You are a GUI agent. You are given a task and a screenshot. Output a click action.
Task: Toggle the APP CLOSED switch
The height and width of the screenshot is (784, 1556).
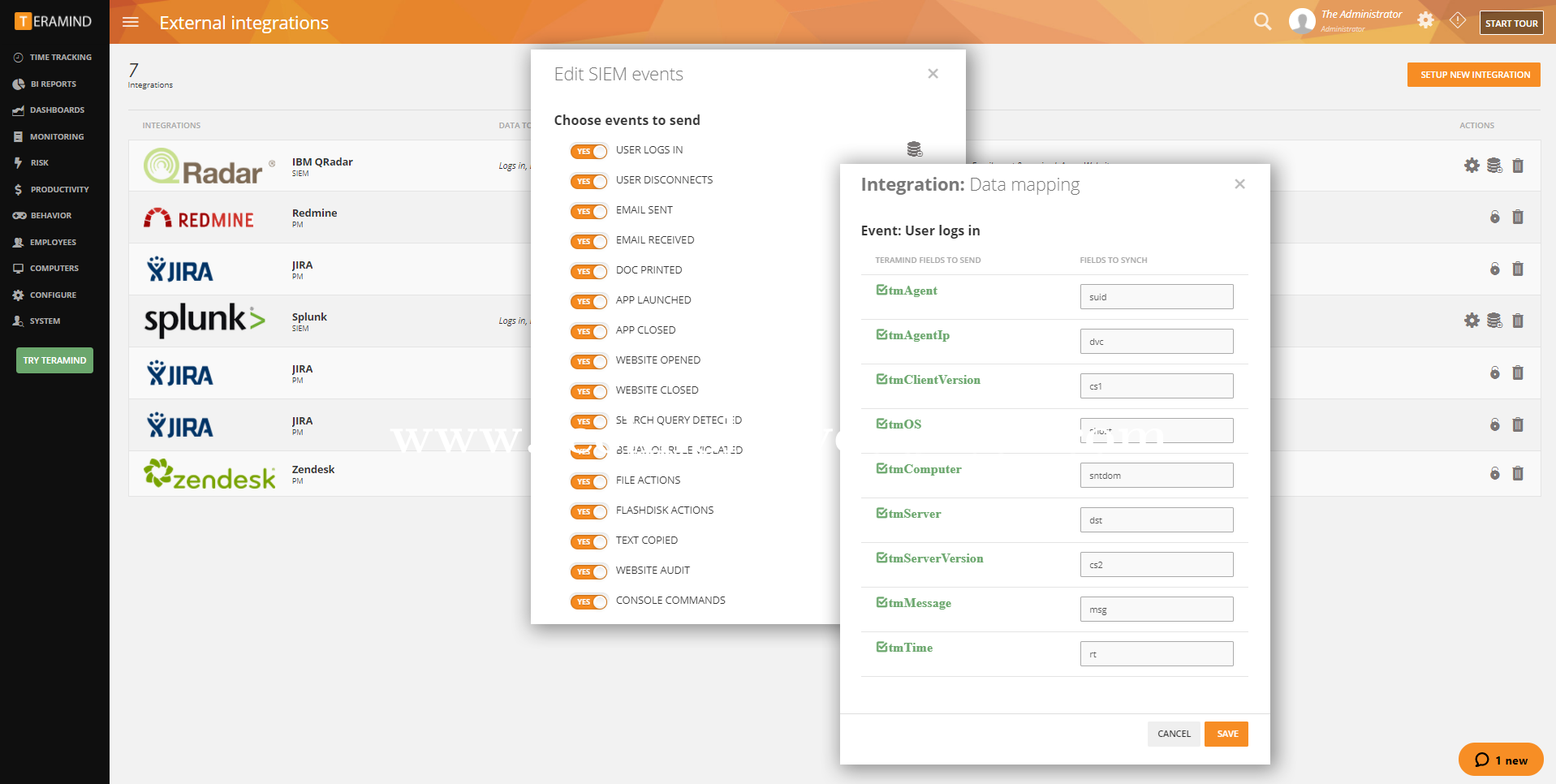(x=588, y=331)
